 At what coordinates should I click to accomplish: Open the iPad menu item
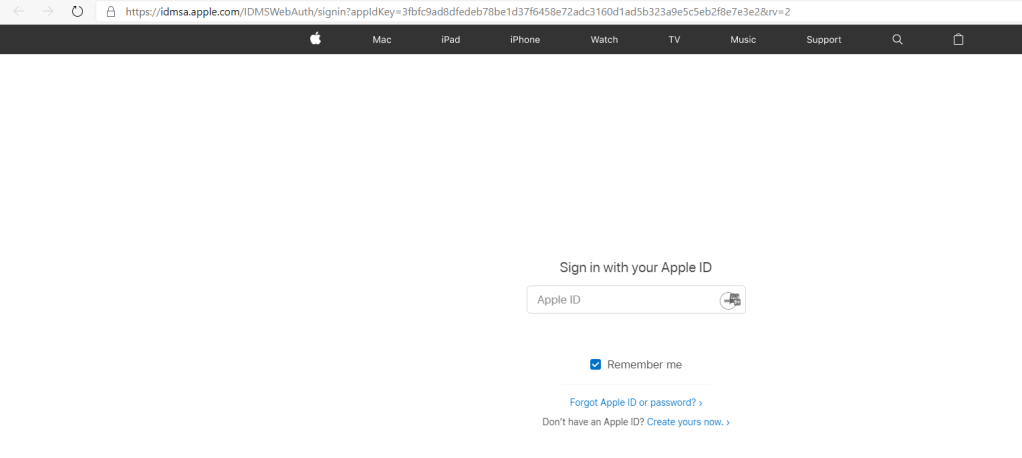pyautogui.click(x=450, y=40)
